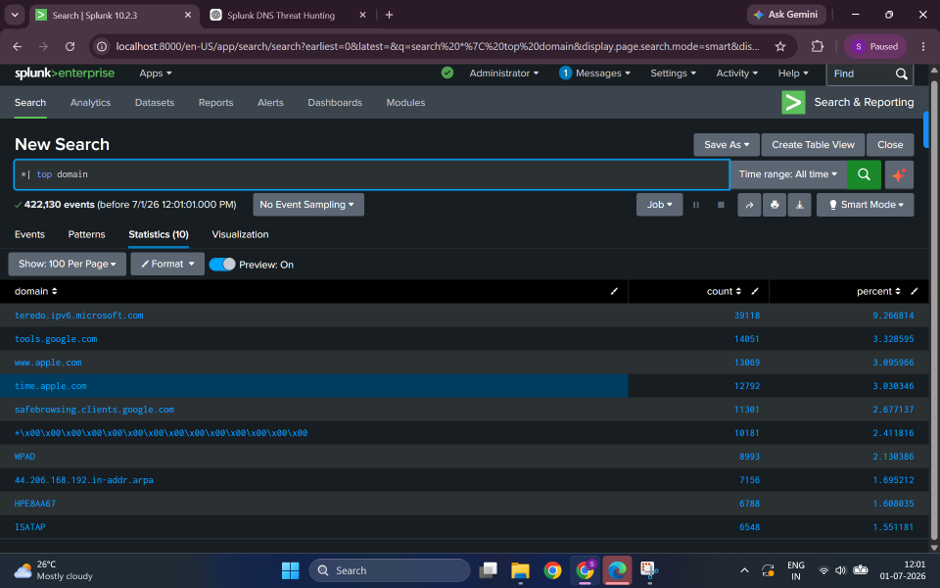Open the Modules nav item
Image resolution: width=940 pixels, height=588 pixels.
[405, 102]
